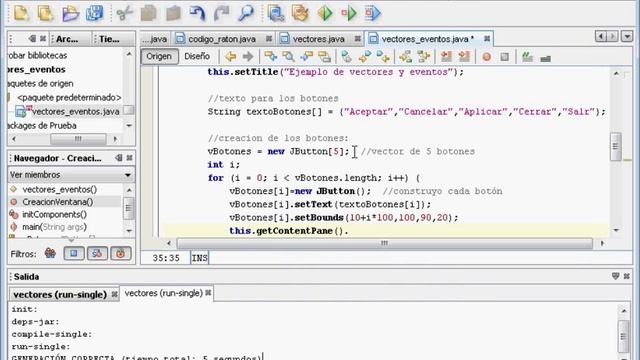Switch editor to Diseño design view
Image resolution: width=640 pixels, height=360 pixels.
197,56
